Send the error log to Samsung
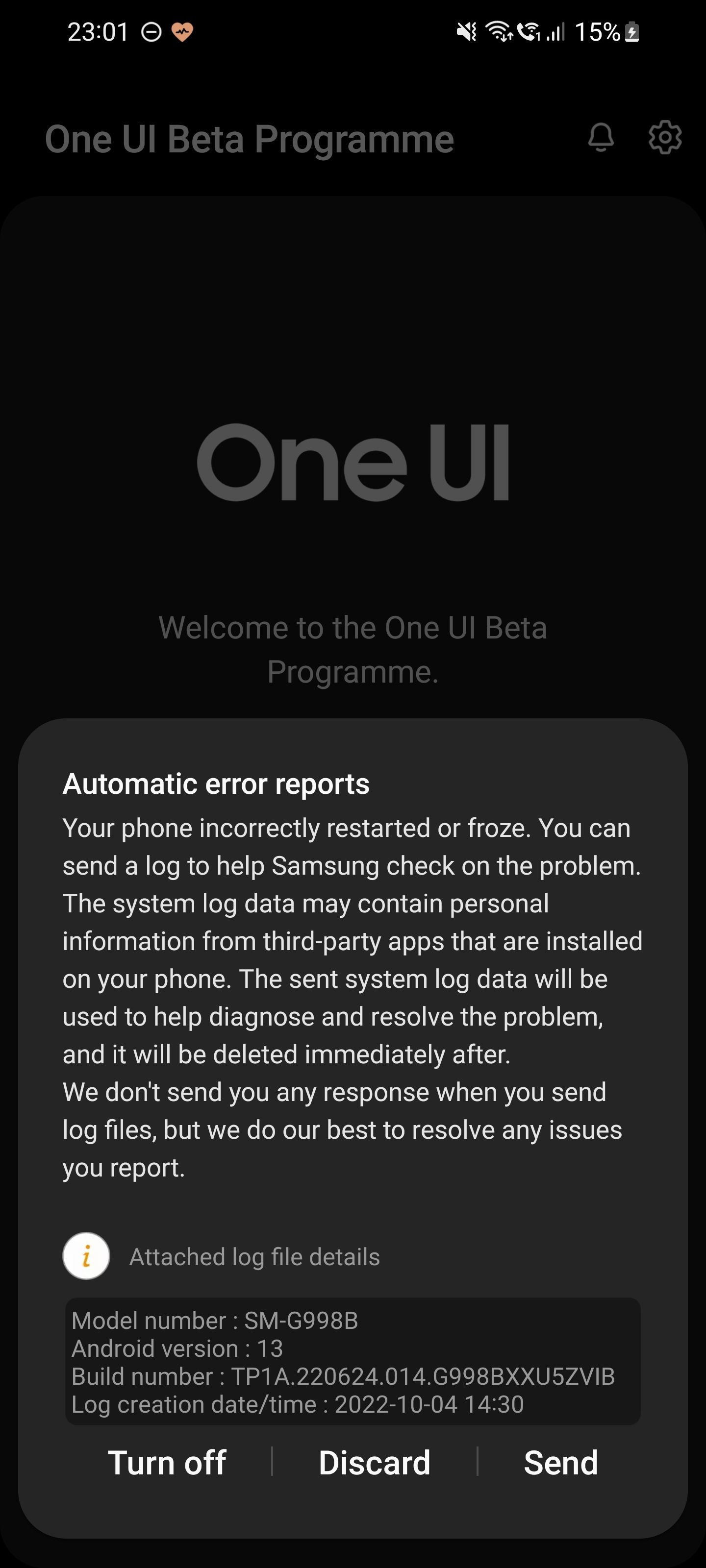 (x=561, y=1463)
